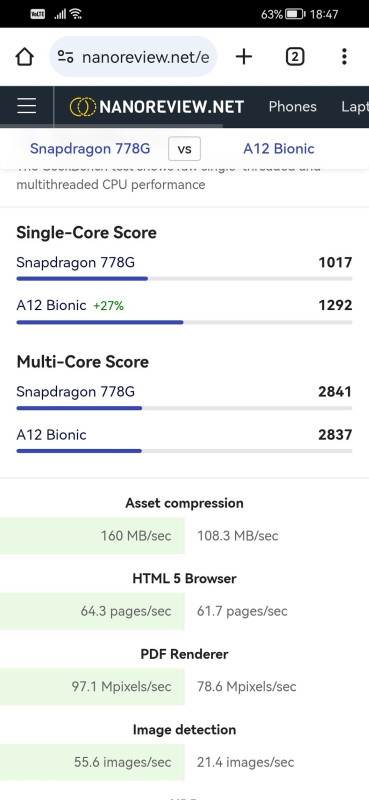369x800 pixels.
Task: Open the tab switcher showing 2 tabs
Action: click(x=294, y=57)
